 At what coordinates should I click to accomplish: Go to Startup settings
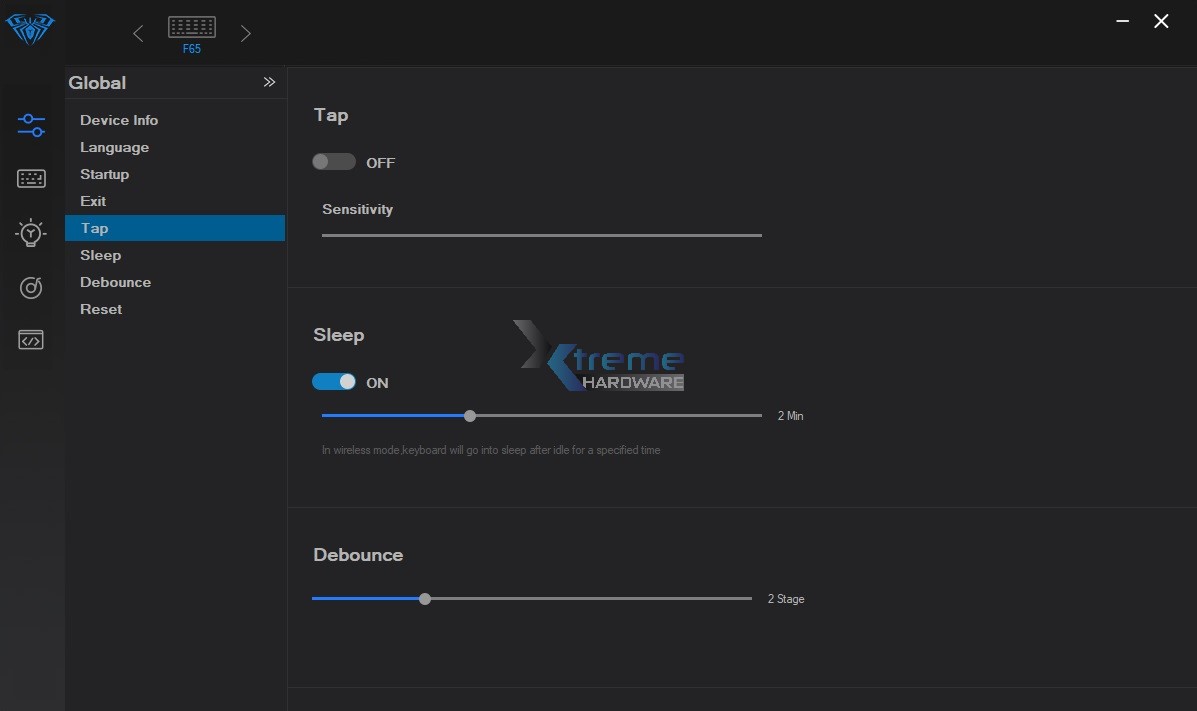click(x=104, y=174)
